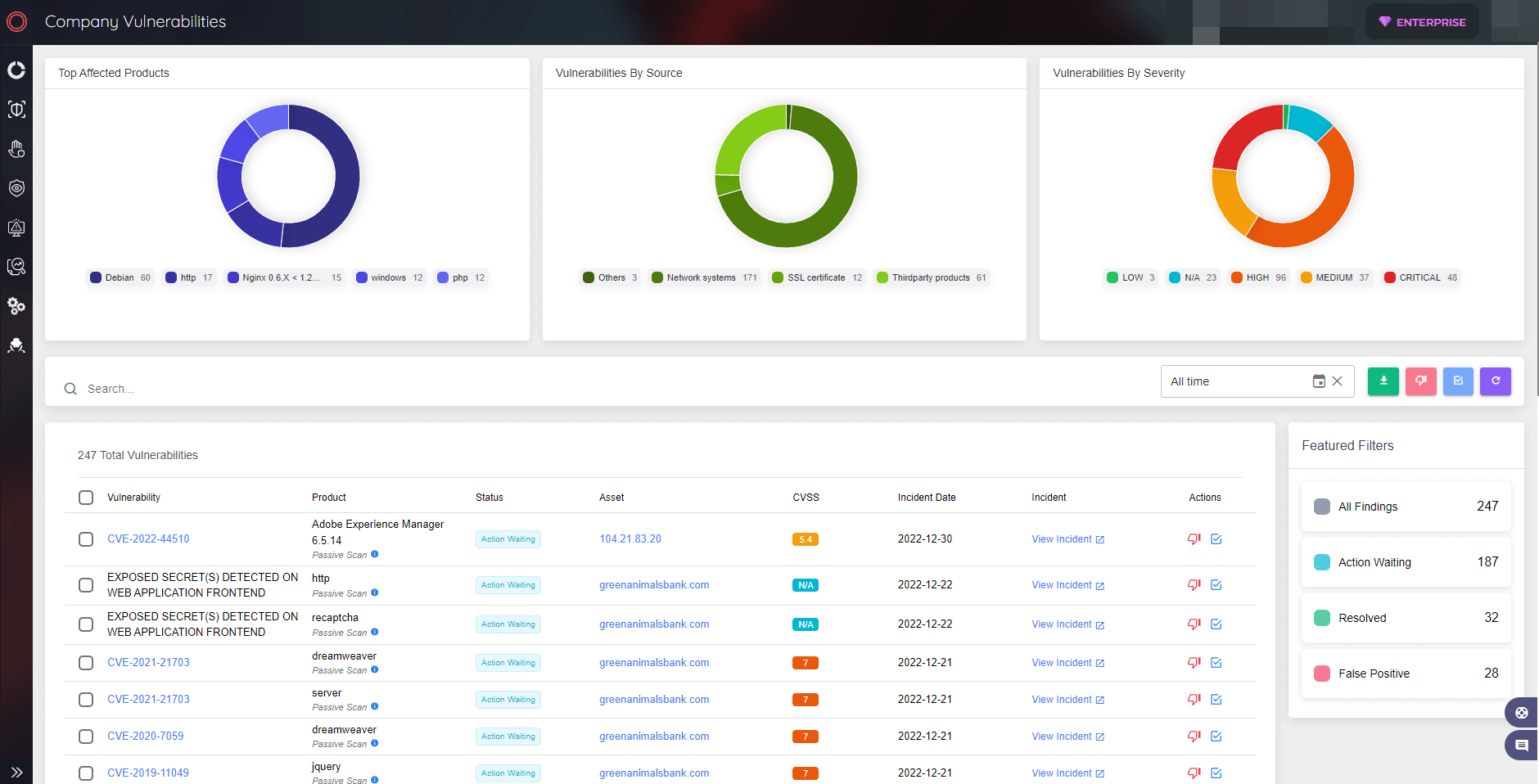Screen dimensions: 1539x784
Task: Toggle MEDIUM severity legend item
Action: point(1335,277)
